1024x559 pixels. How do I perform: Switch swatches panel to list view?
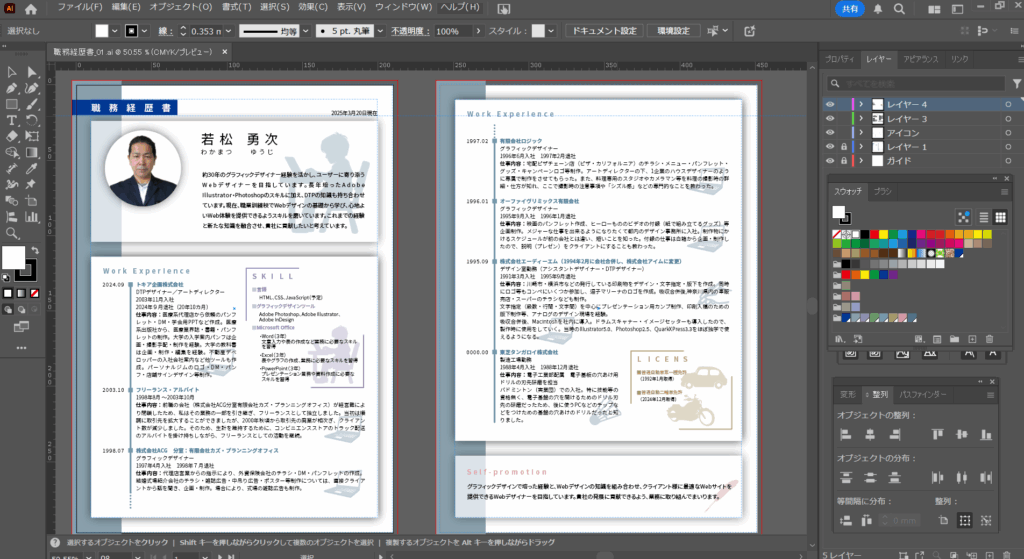coord(984,216)
